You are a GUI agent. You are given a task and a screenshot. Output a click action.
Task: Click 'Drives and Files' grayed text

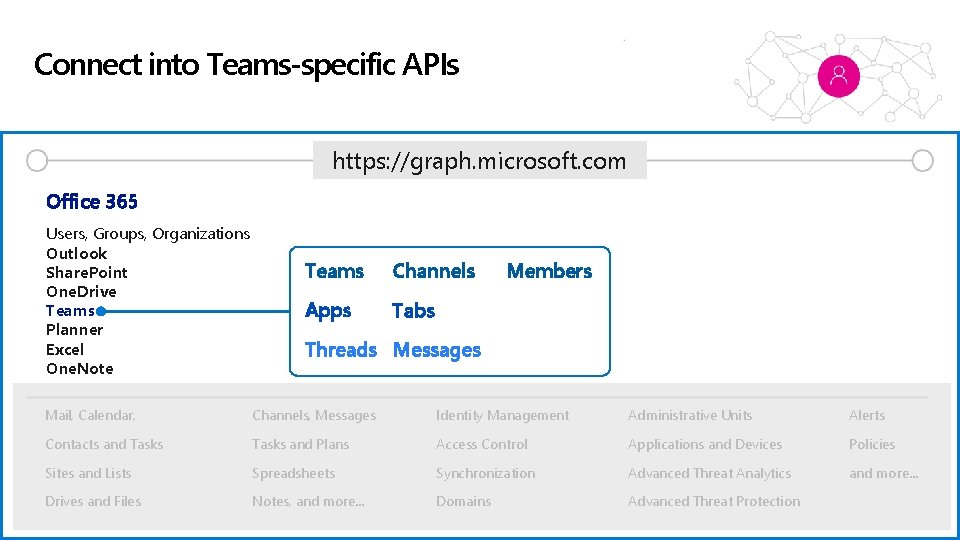tap(93, 501)
